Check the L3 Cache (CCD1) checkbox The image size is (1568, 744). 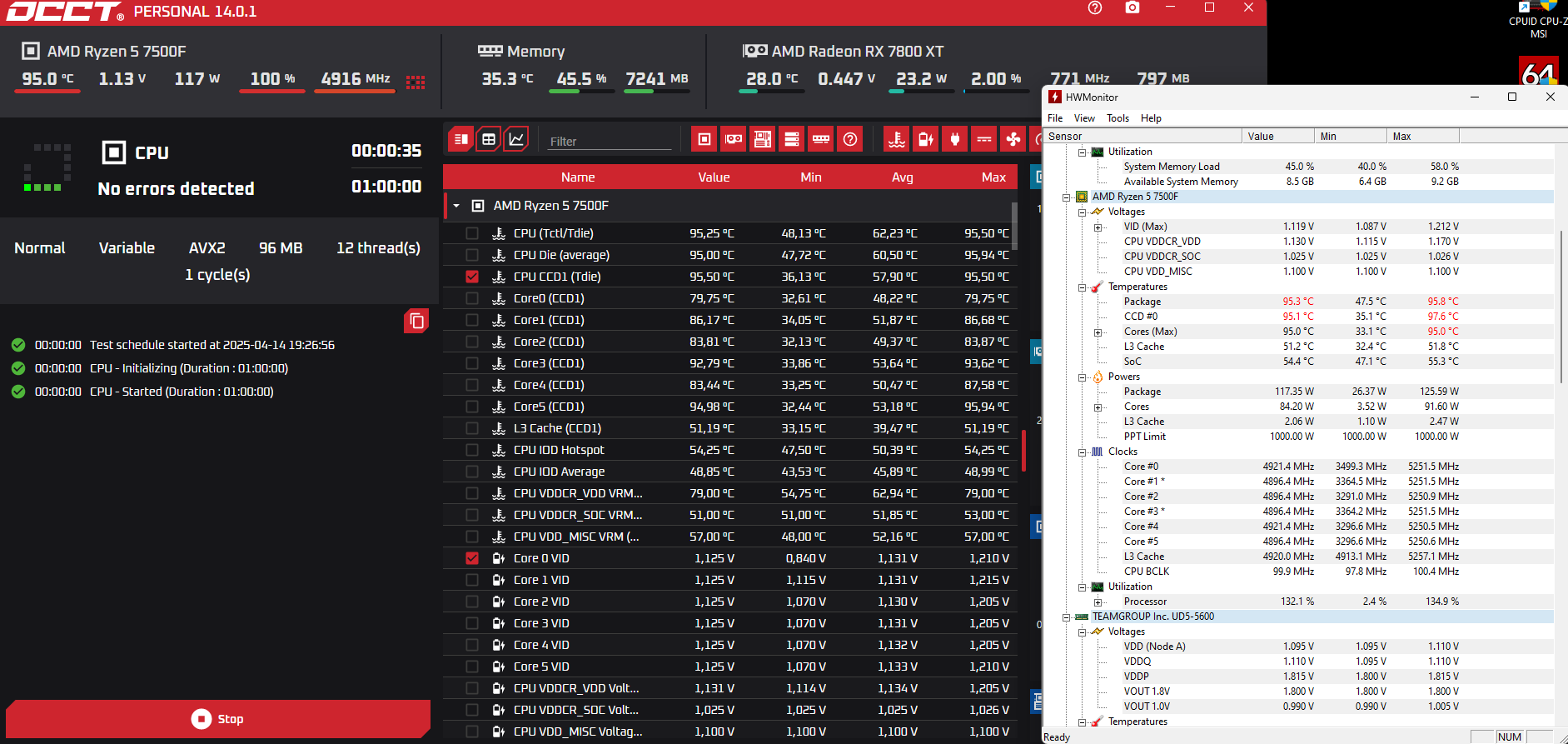click(x=472, y=428)
